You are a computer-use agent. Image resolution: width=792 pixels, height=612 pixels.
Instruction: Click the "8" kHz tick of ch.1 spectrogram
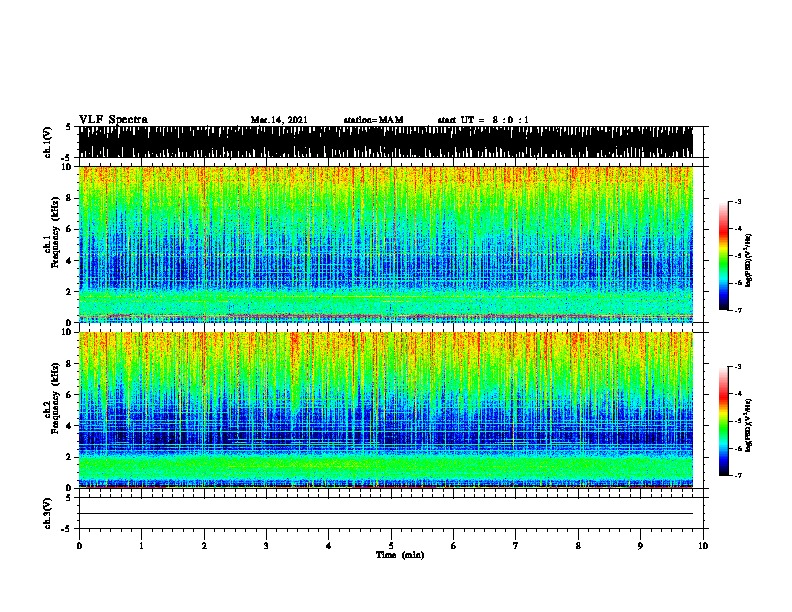click(69, 198)
